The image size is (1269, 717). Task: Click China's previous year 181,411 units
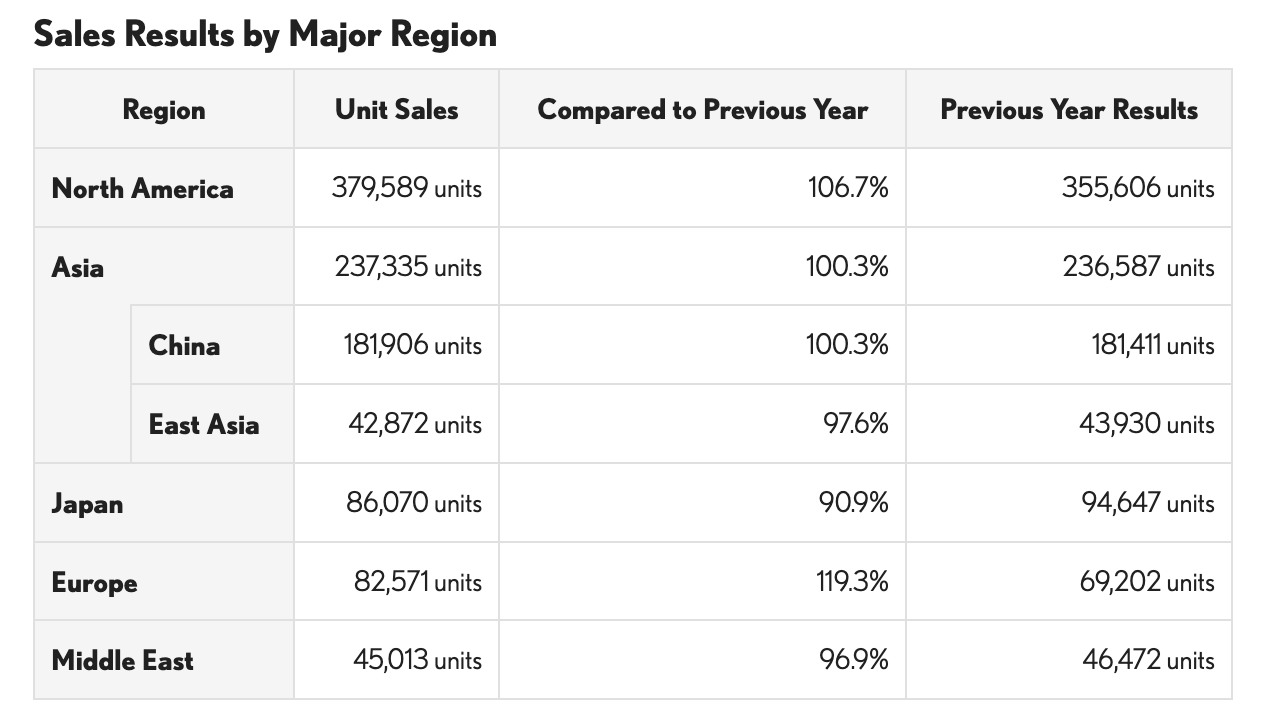1152,346
